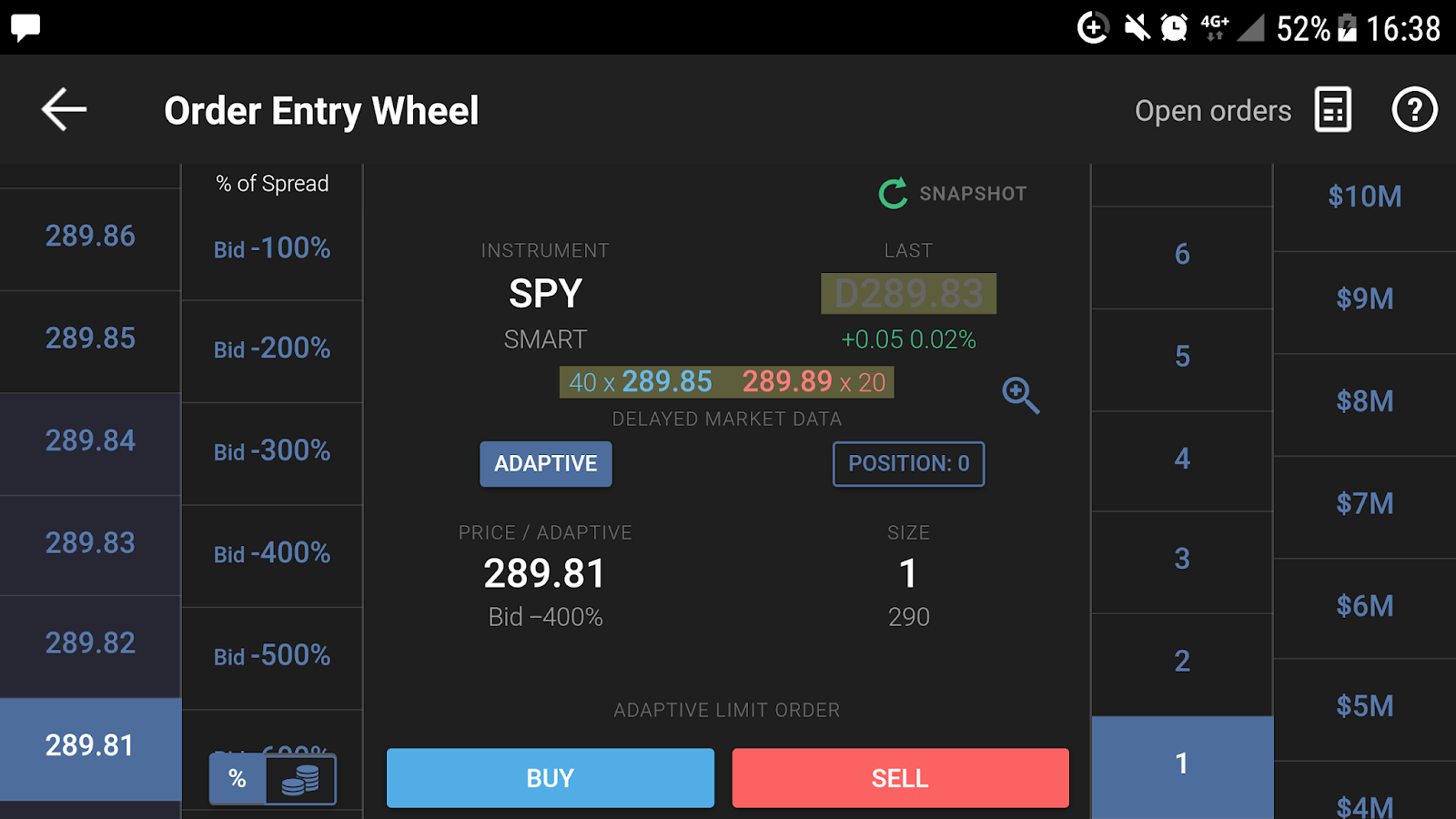The image size is (1456, 819).
Task: Switch wheel to percent mode
Action: pos(238,779)
